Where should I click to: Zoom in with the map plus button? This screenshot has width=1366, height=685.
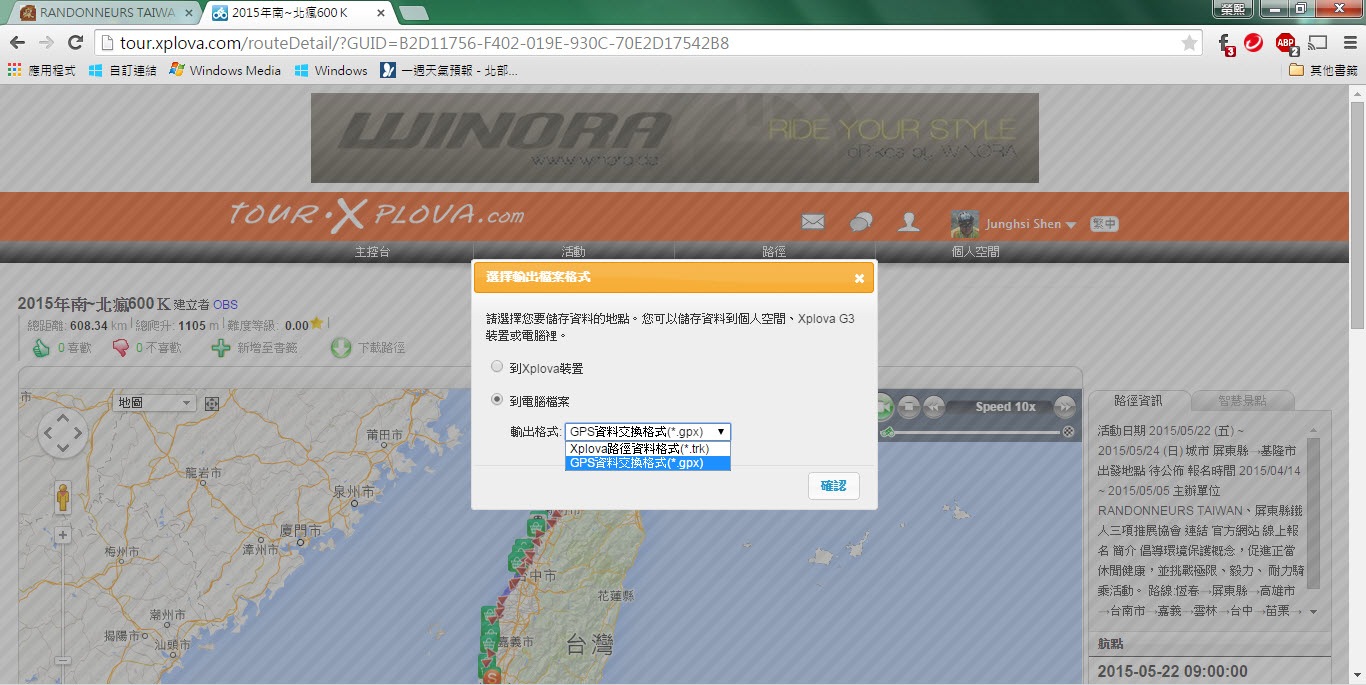point(63,535)
